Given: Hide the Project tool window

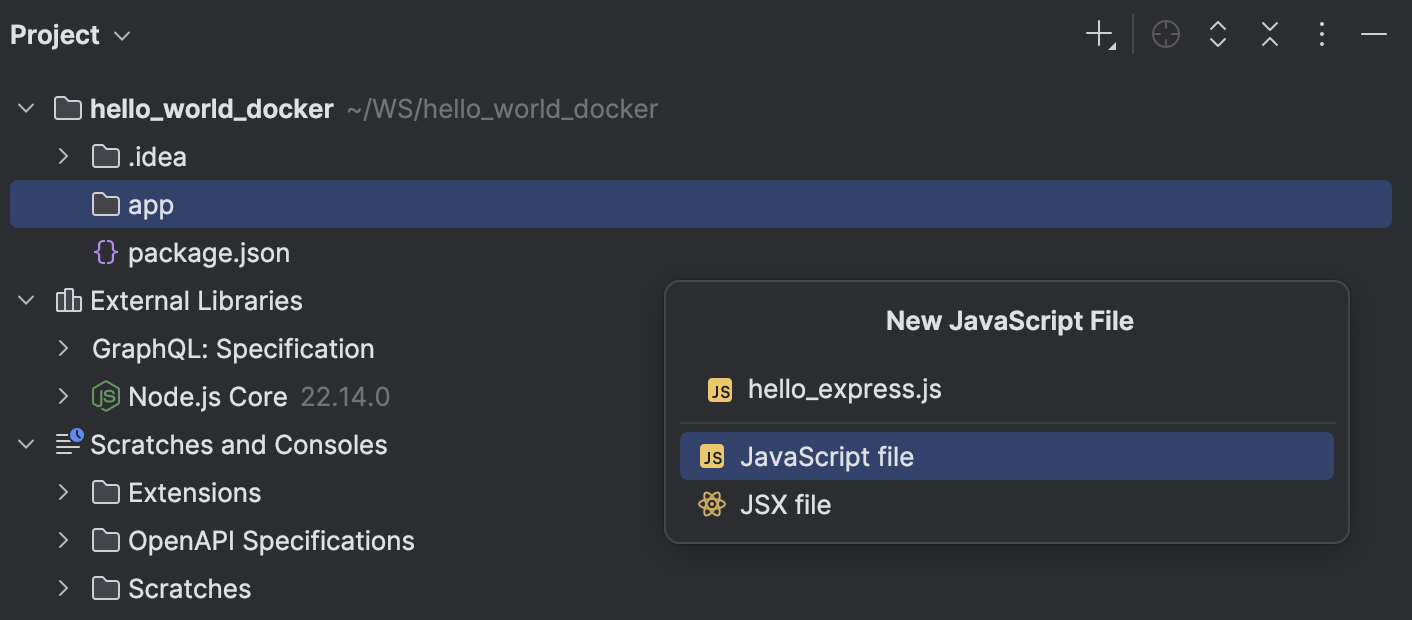Looking at the screenshot, I should (1374, 35).
